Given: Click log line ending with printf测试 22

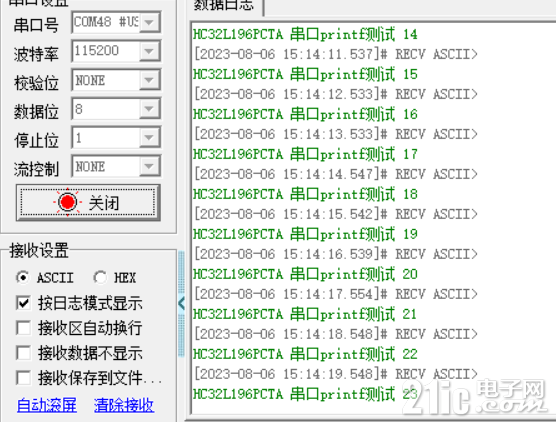Looking at the screenshot, I should tap(305, 354).
